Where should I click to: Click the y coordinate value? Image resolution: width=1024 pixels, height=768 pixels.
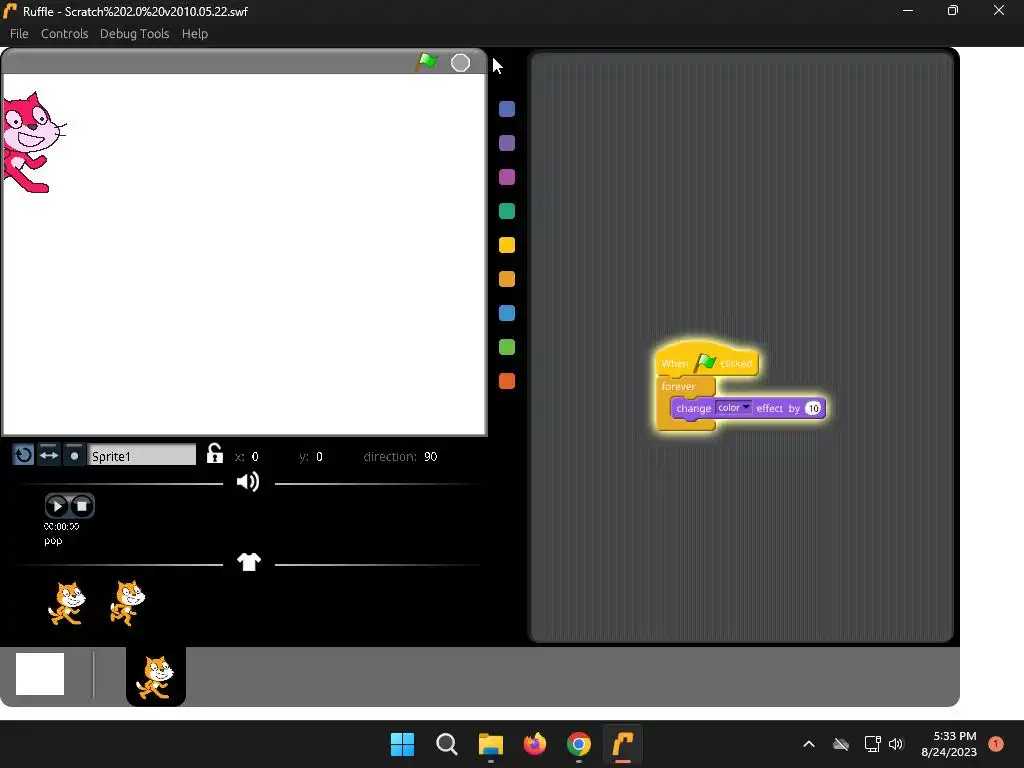pos(319,456)
